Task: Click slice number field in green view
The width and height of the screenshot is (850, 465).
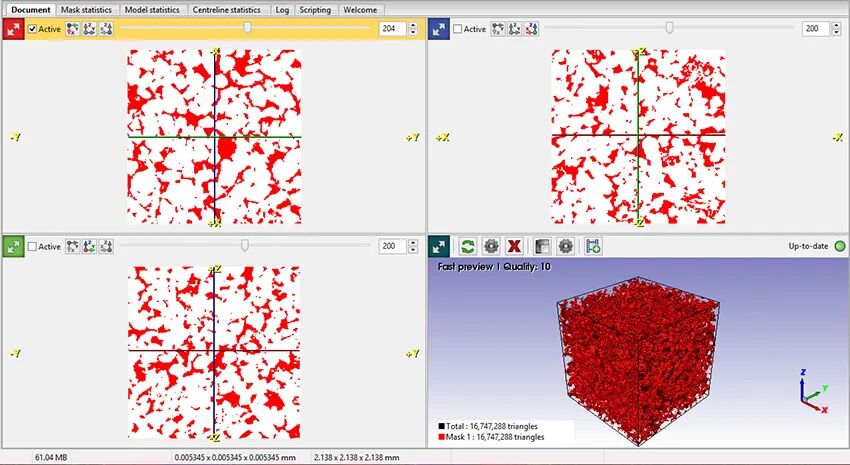Action: point(393,246)
